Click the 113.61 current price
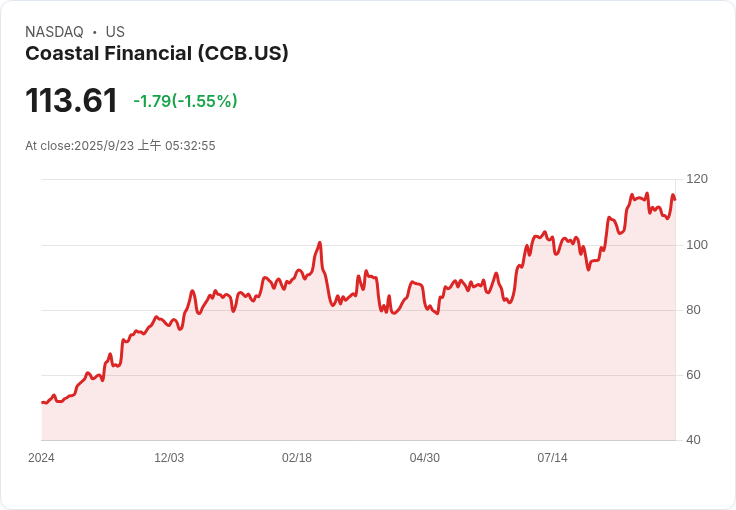Screen dimensions: 736x510 pyautogui.click(x=71, y=100)
